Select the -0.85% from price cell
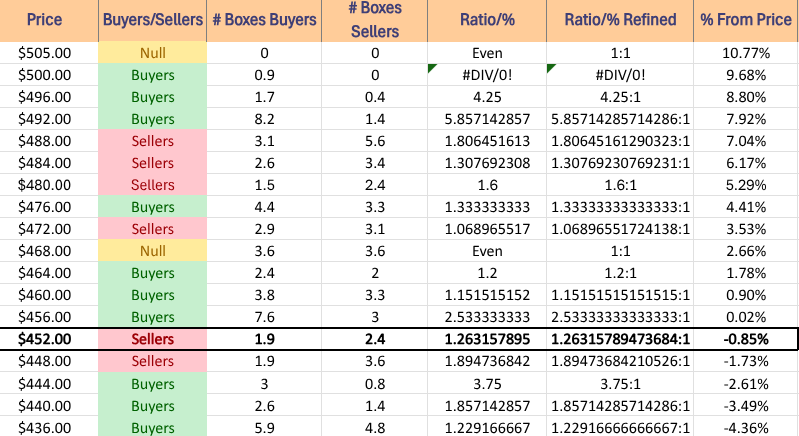This screenshot has height=436, width=799. point(746,339)
